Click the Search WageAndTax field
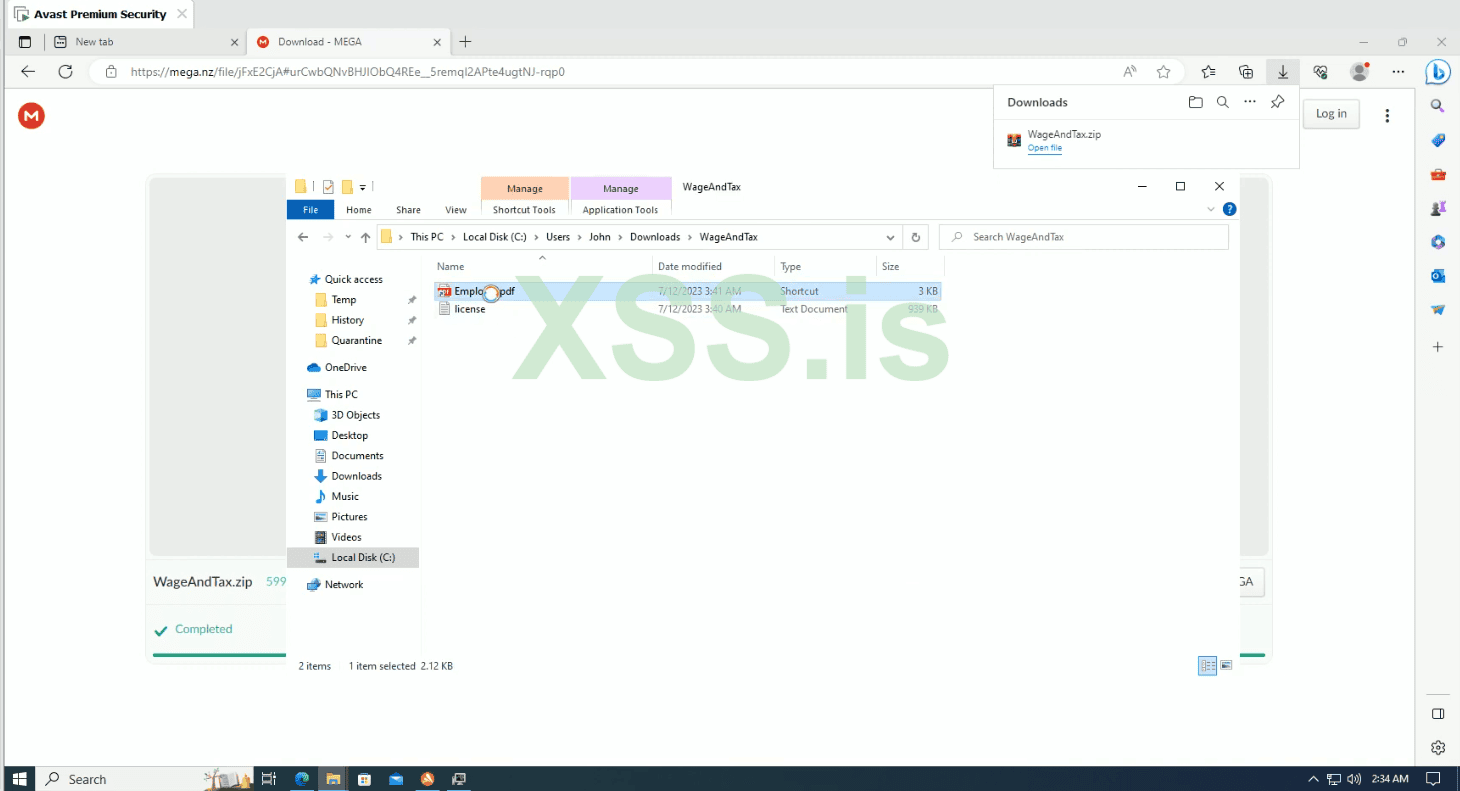Screen dimensions: 1460x791 pos(1083,237)
